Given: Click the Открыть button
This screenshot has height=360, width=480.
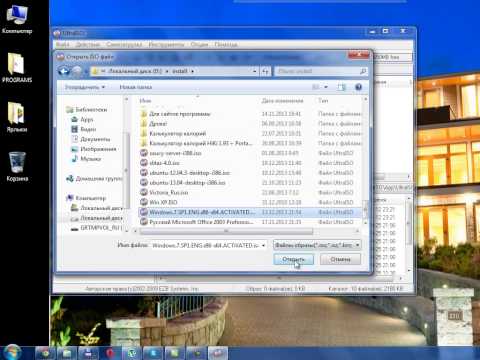Looking at the screenshot, I should 294,259.
